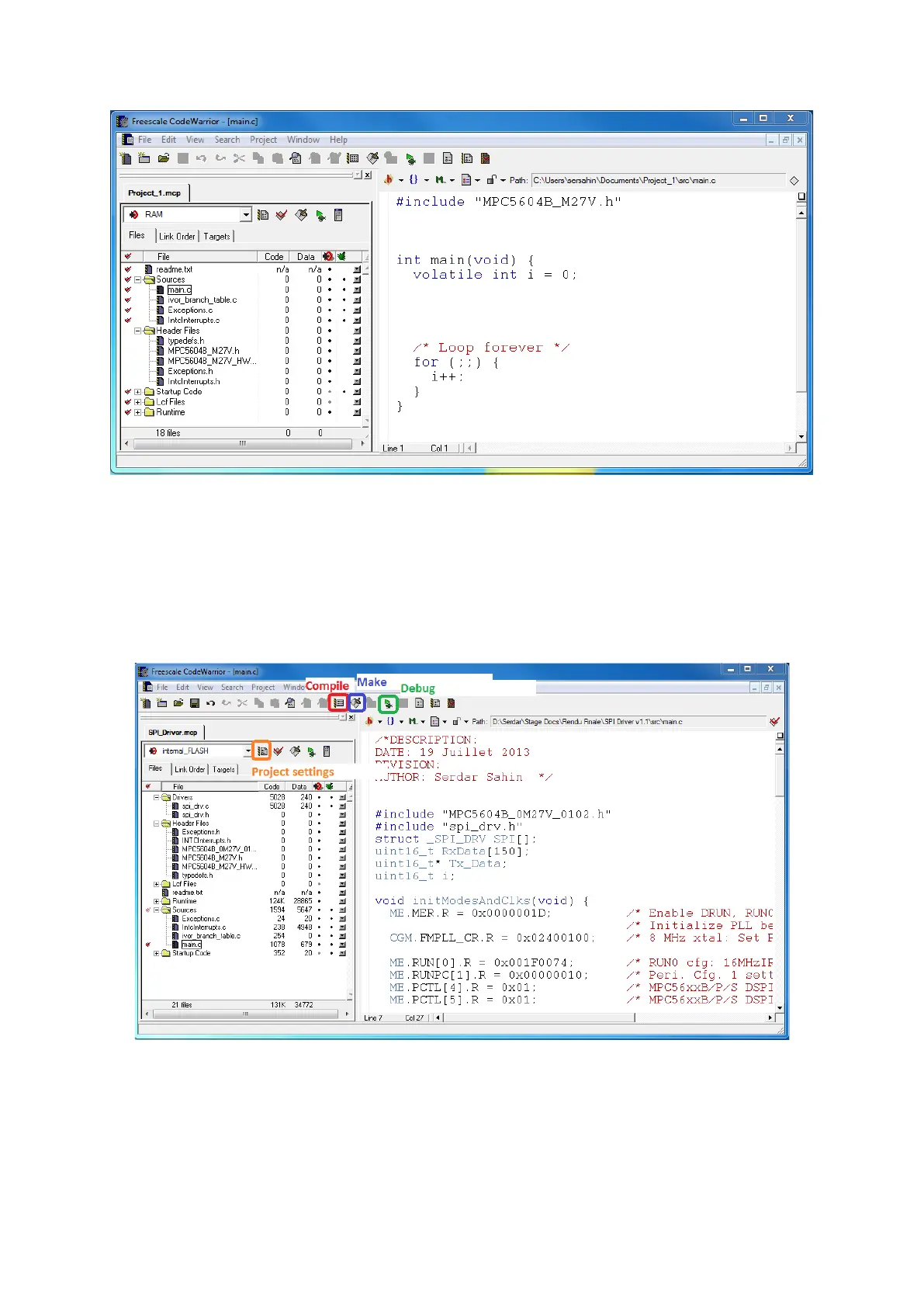The height and width of the screenshot is (1307, 924).
Task: Open the internal_FLASH target dropdown in SPI_Driver
Action: pos(248,751)
